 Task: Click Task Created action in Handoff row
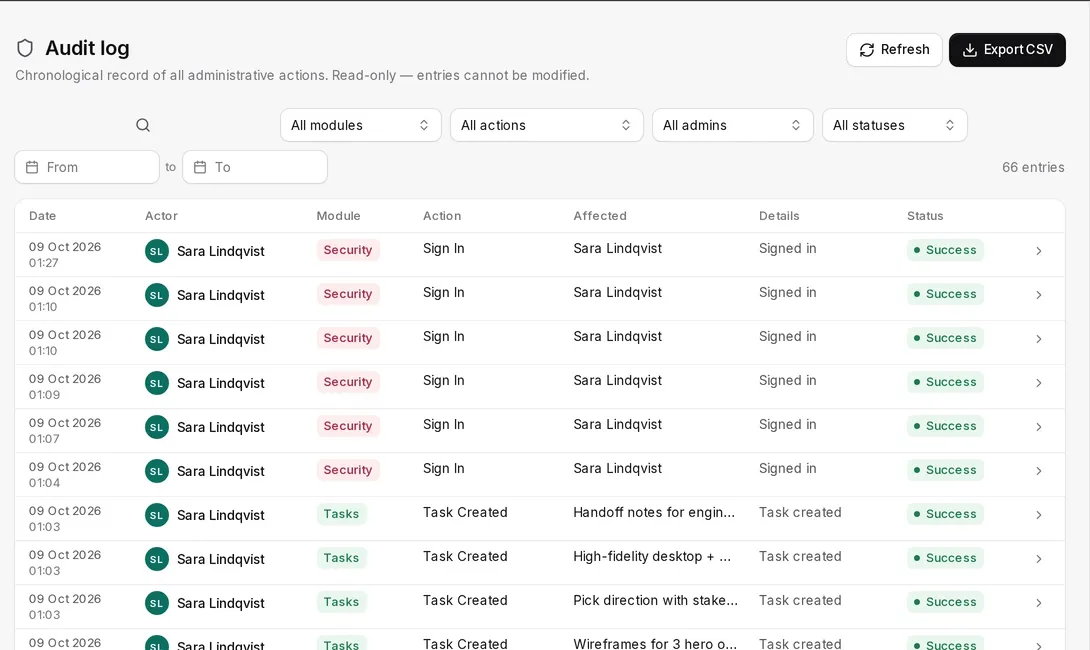click(465, 512)
